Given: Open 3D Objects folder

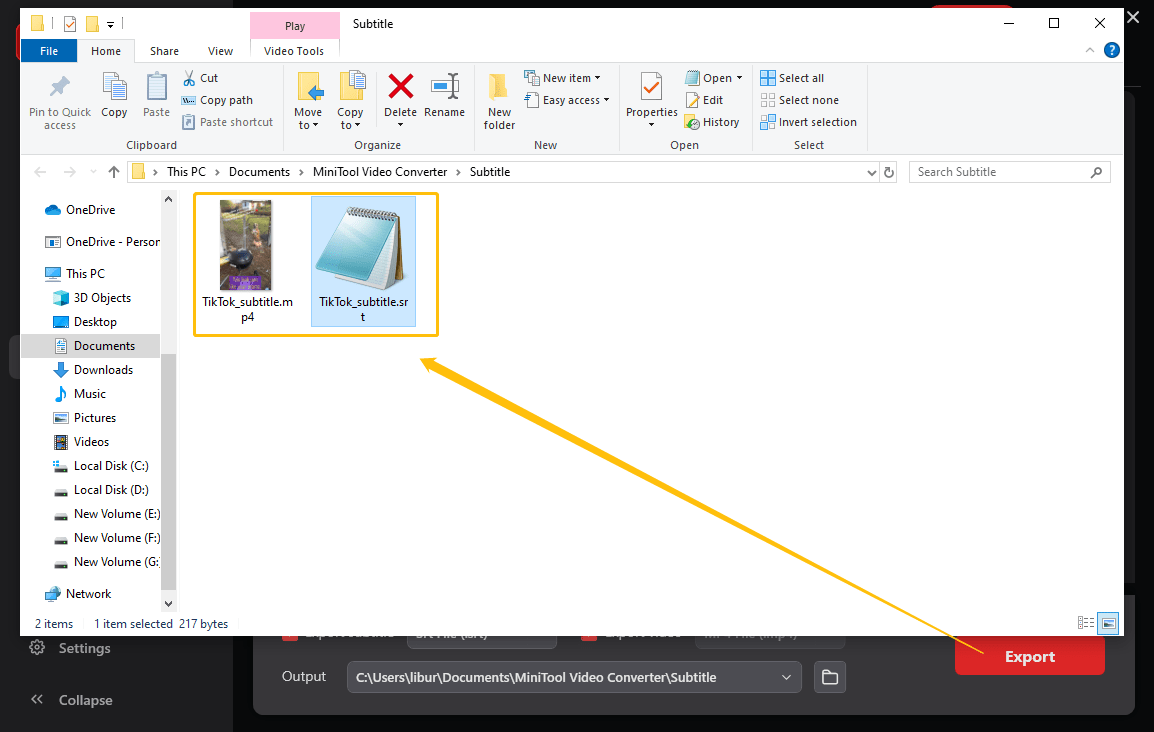Looking at the screenshot, I should 92,298.
